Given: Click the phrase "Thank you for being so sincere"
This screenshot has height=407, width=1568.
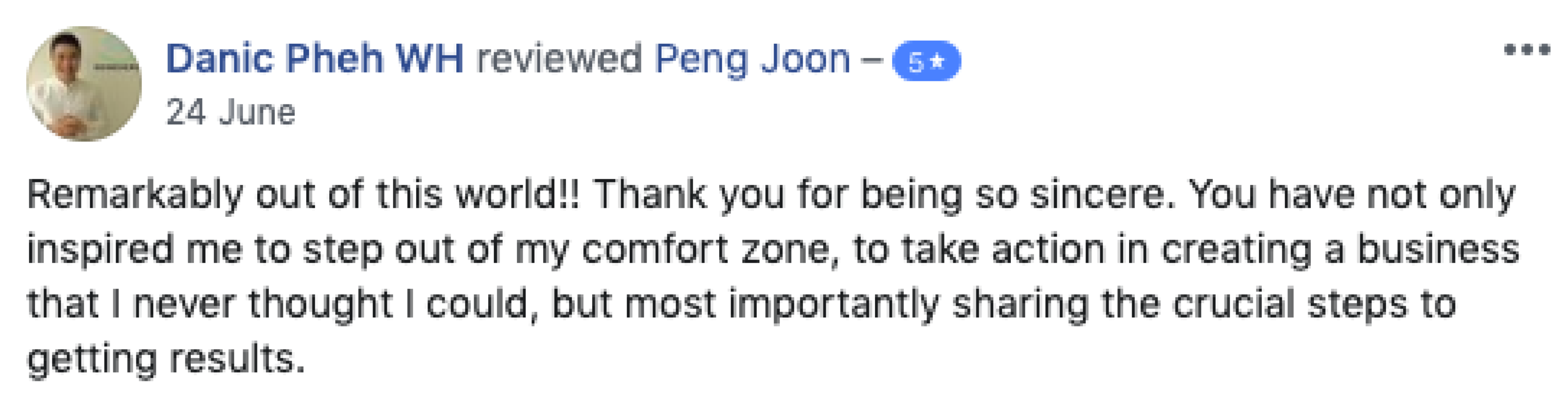Looking at the screenshot, I should pyautogui.click(x=880, y=195).
